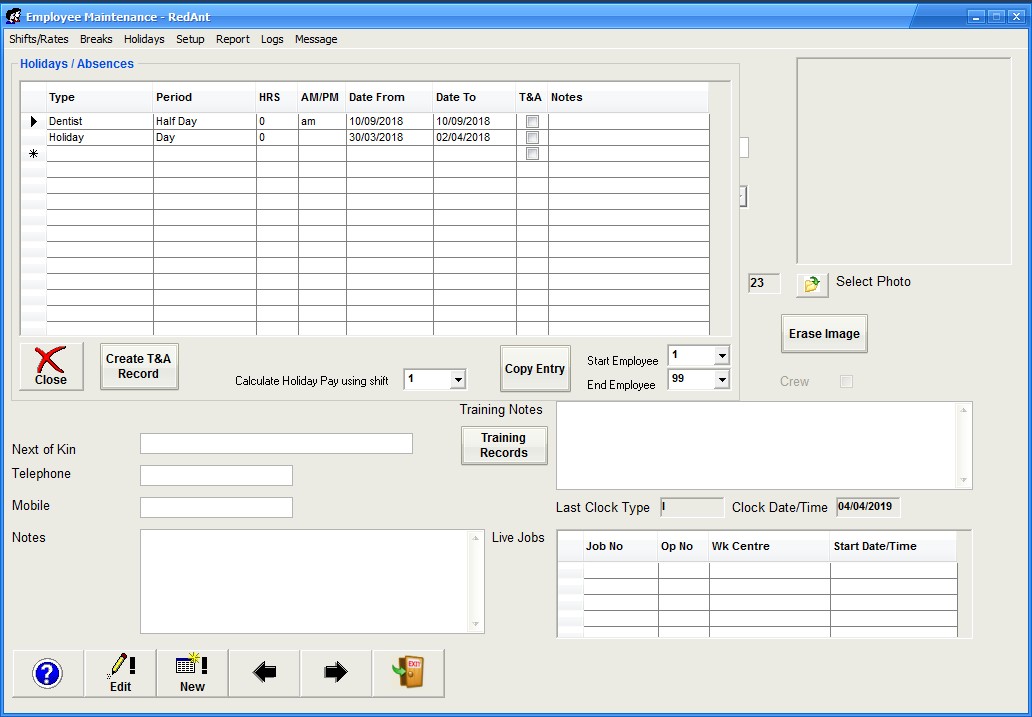Image resolution: width=1032 pixels, height=717 pixels.
Task: Click into the Next of Kin field
Action: tap(276, 444)
